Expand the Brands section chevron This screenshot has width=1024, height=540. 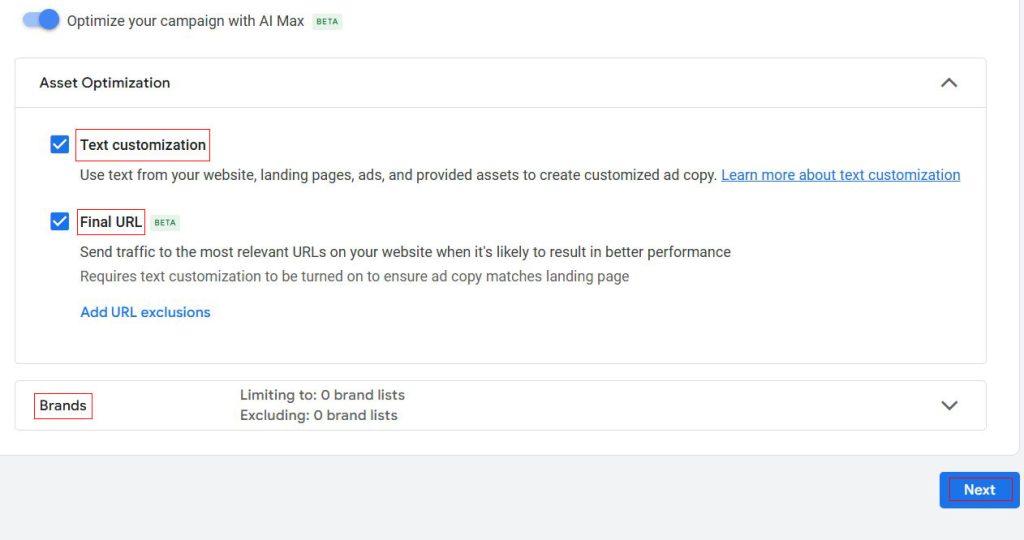(949, 405)
